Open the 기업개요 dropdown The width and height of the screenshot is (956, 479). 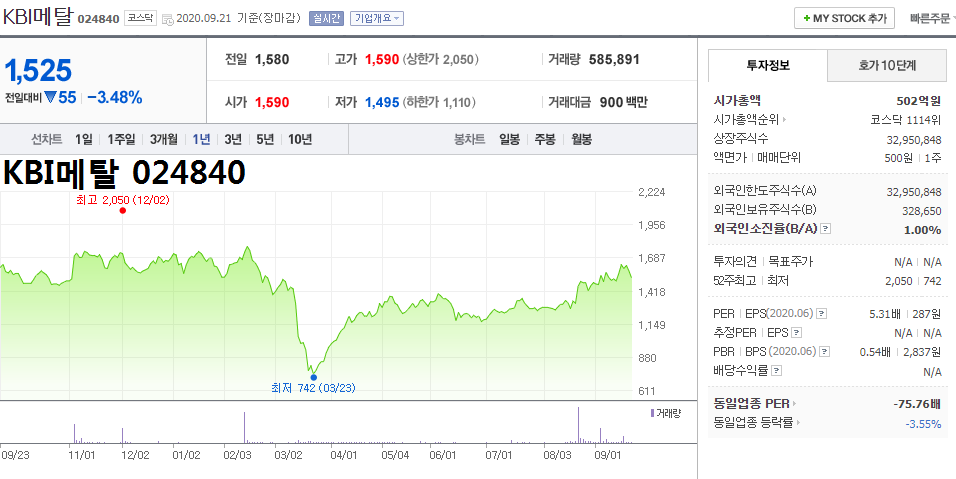(377, 18)
